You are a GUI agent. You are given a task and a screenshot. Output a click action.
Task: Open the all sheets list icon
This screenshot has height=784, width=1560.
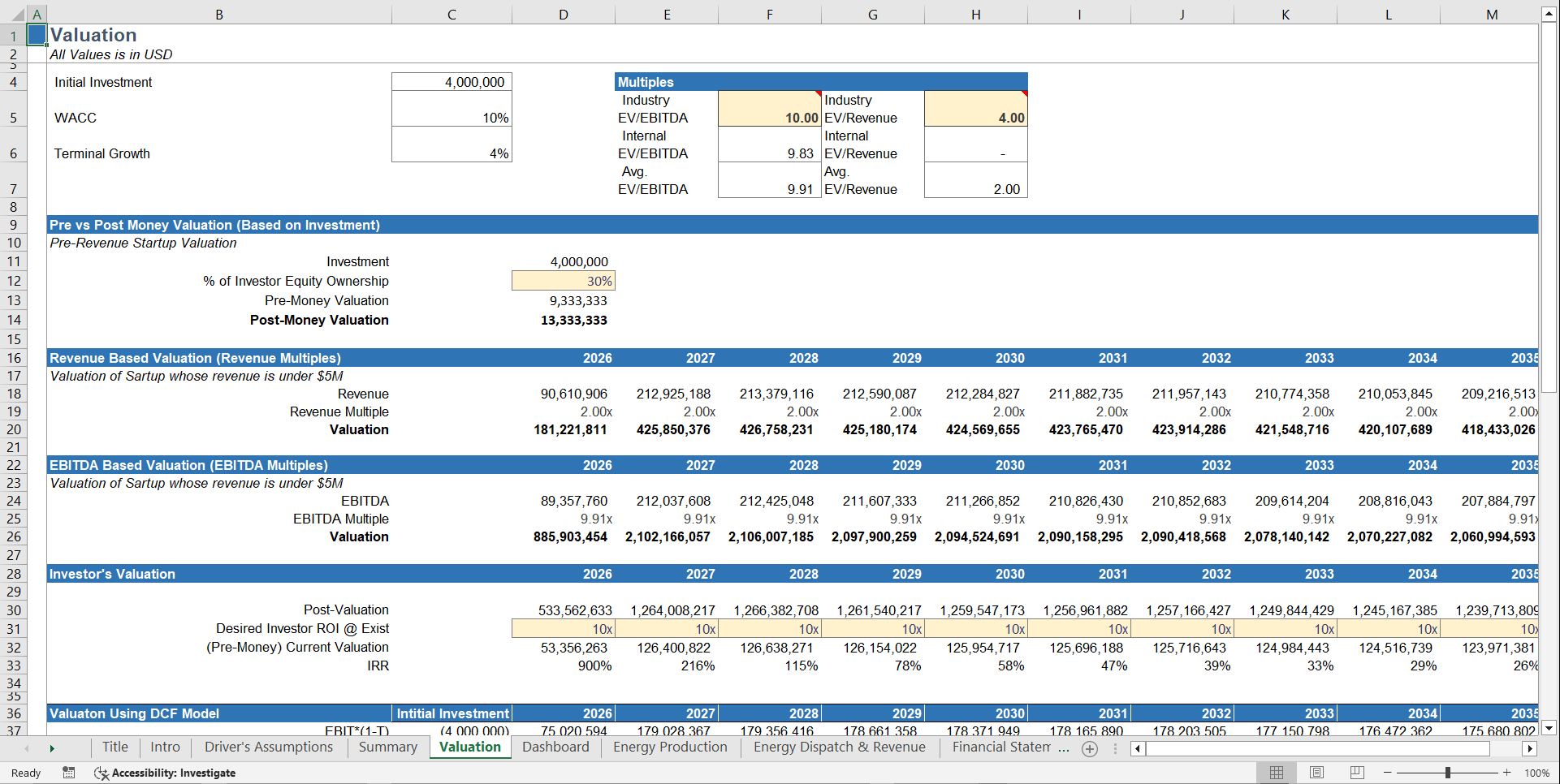[1114, 749]
